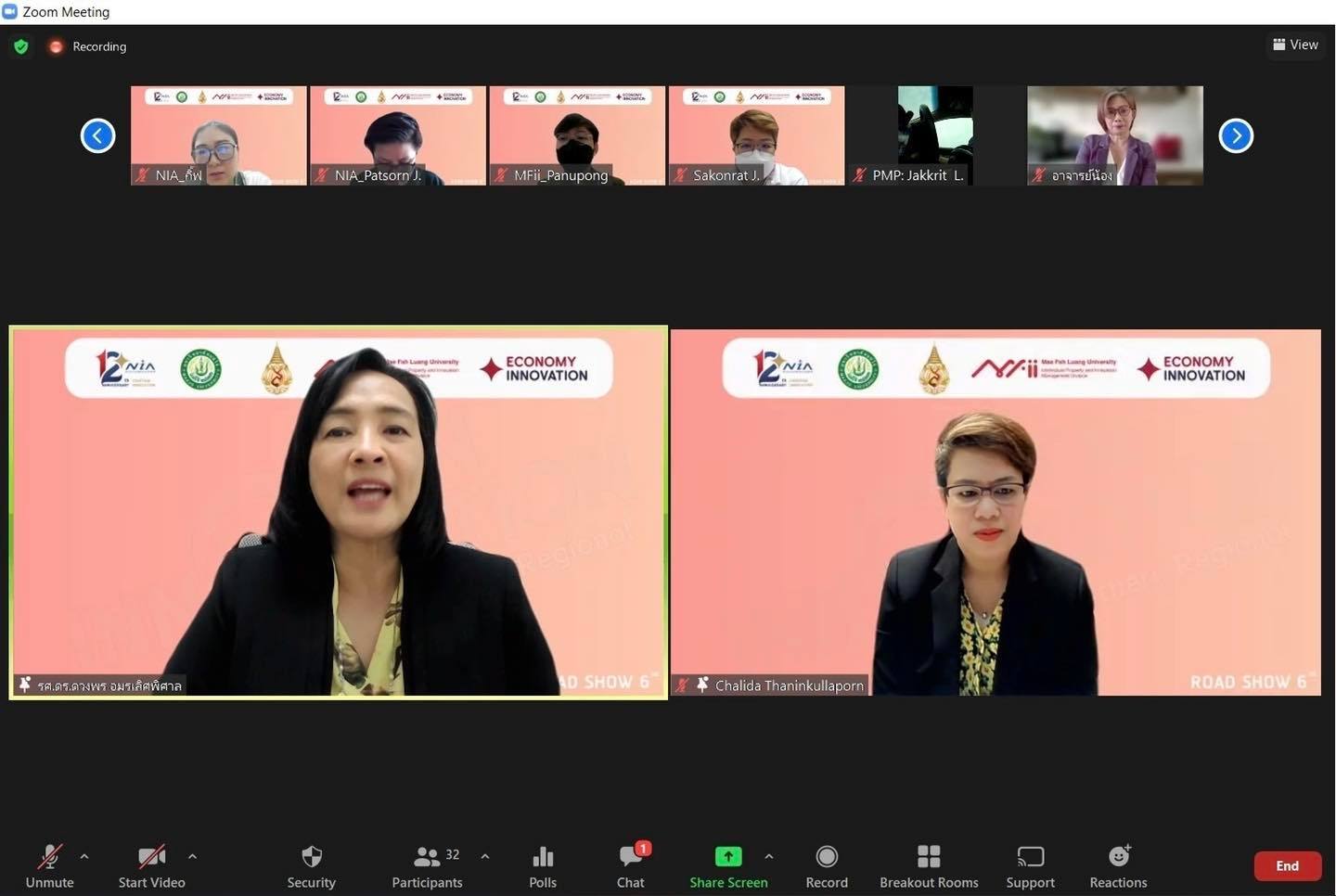
Task: Select the NIA_Patsorn J. video thumbnail
Action: pos(398,135)
